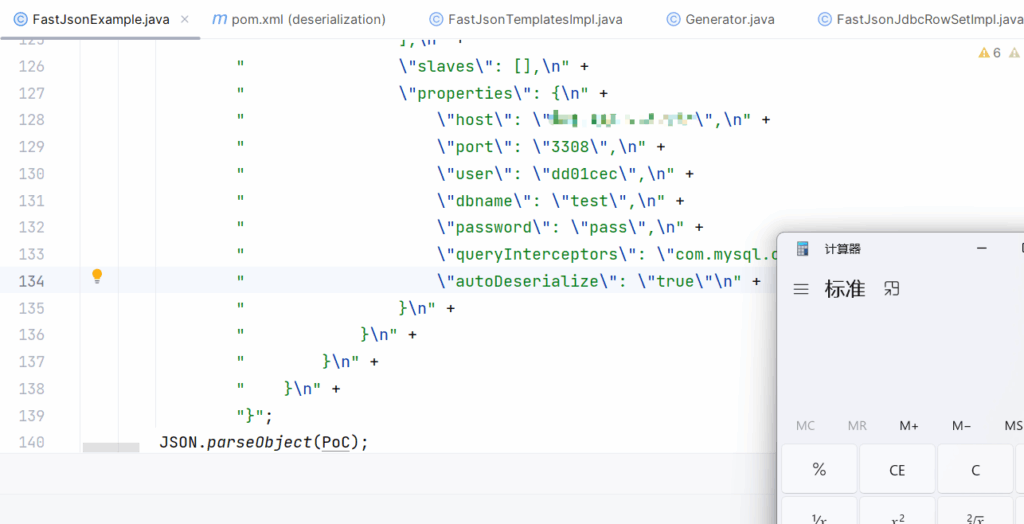Viewport: 1024px width, 524px height.
Task: Minimize the calculator window
Action: point(983,249)
